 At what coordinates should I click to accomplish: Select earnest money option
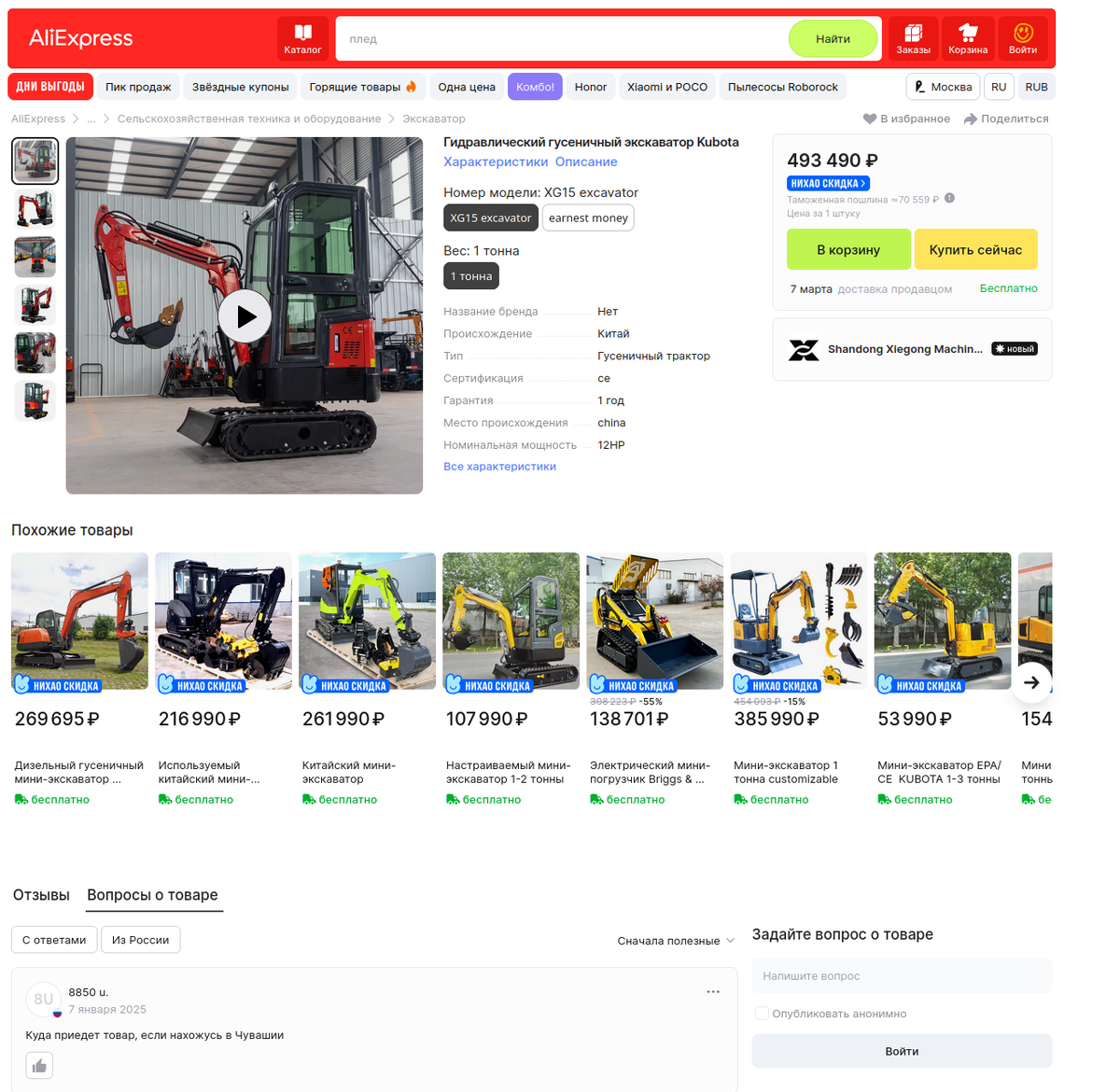(x=588, y=217)
